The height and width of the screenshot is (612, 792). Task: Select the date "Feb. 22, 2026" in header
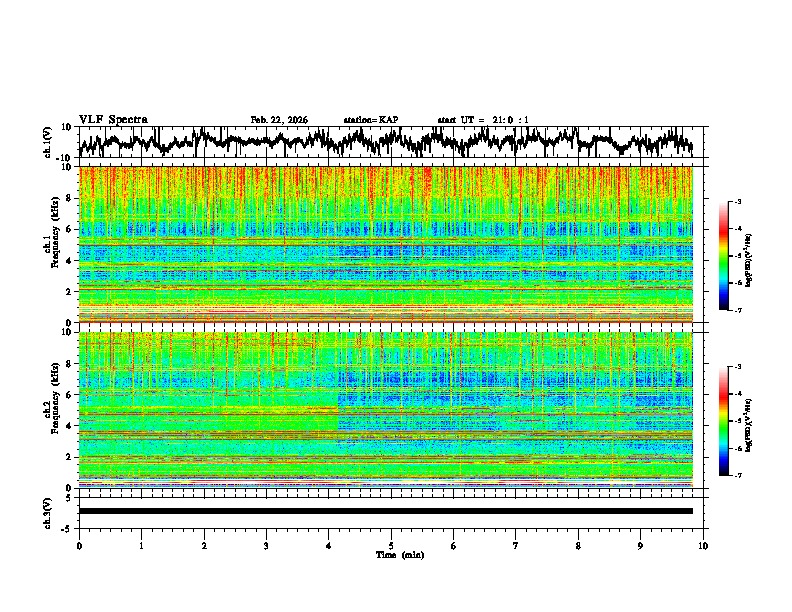(279, 120)
